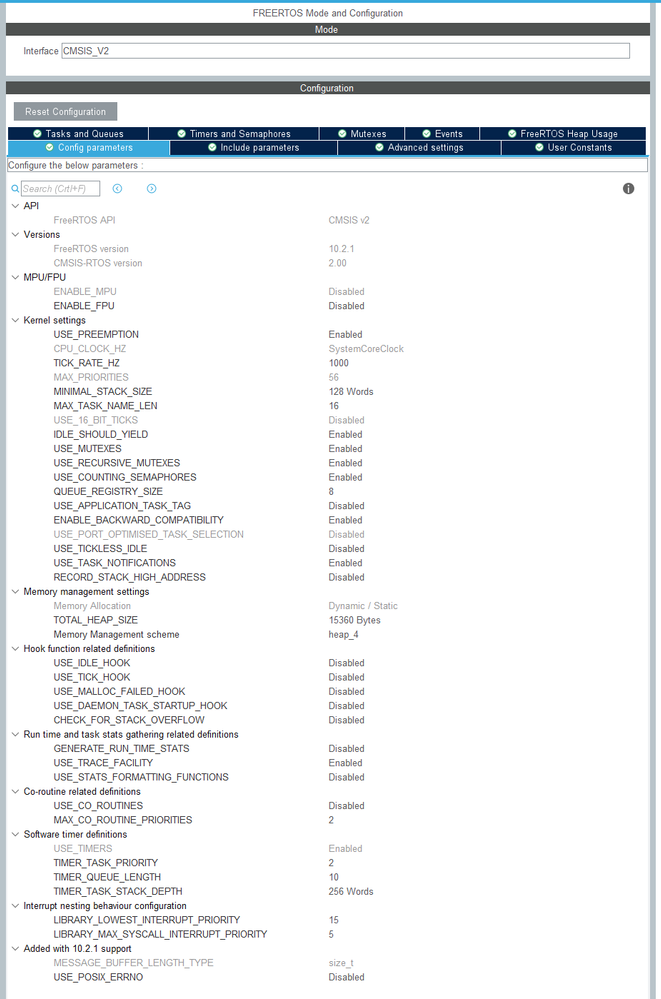Edit MAX_TASK_NAME_LEN value 16

click(x=333, y=406)
